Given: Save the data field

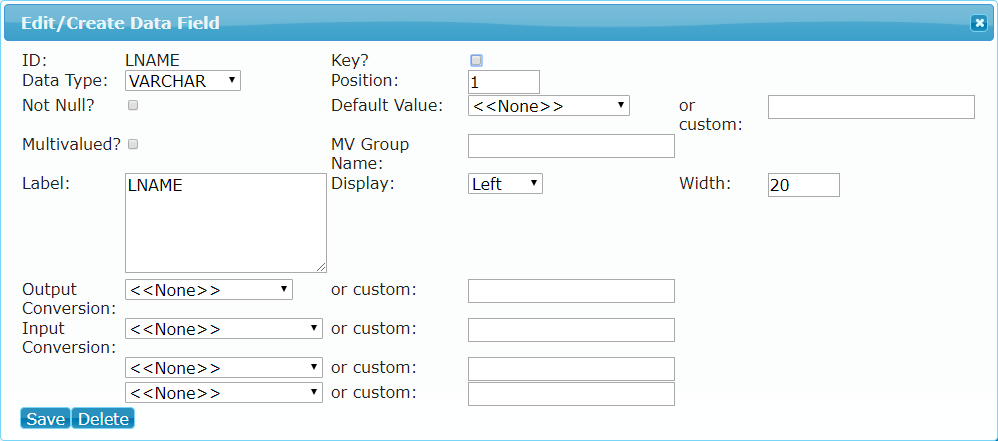Looking at the screenshot, I should click(x=46, y=419).
